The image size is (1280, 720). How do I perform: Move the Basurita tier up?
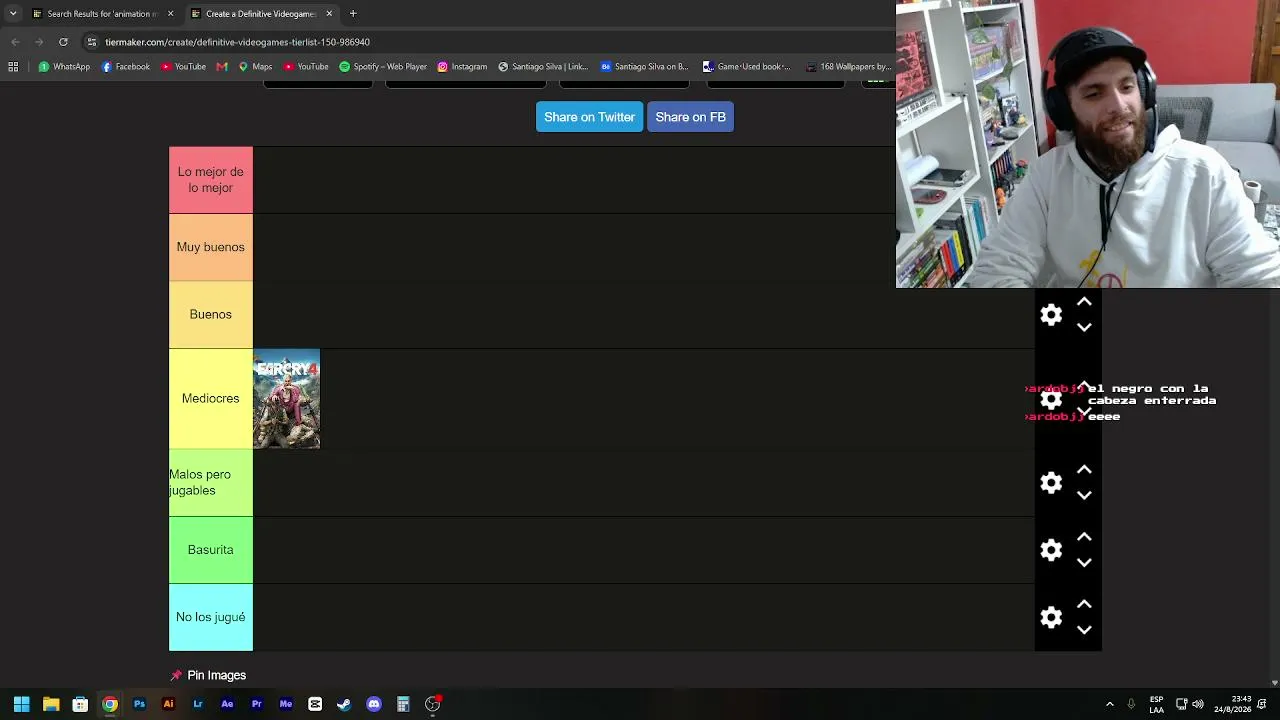(x=1084, y=537)
